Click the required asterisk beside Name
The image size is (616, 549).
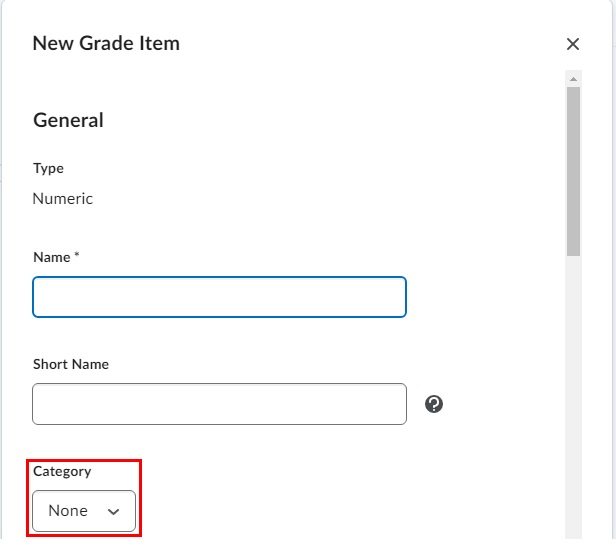[77, 257]
